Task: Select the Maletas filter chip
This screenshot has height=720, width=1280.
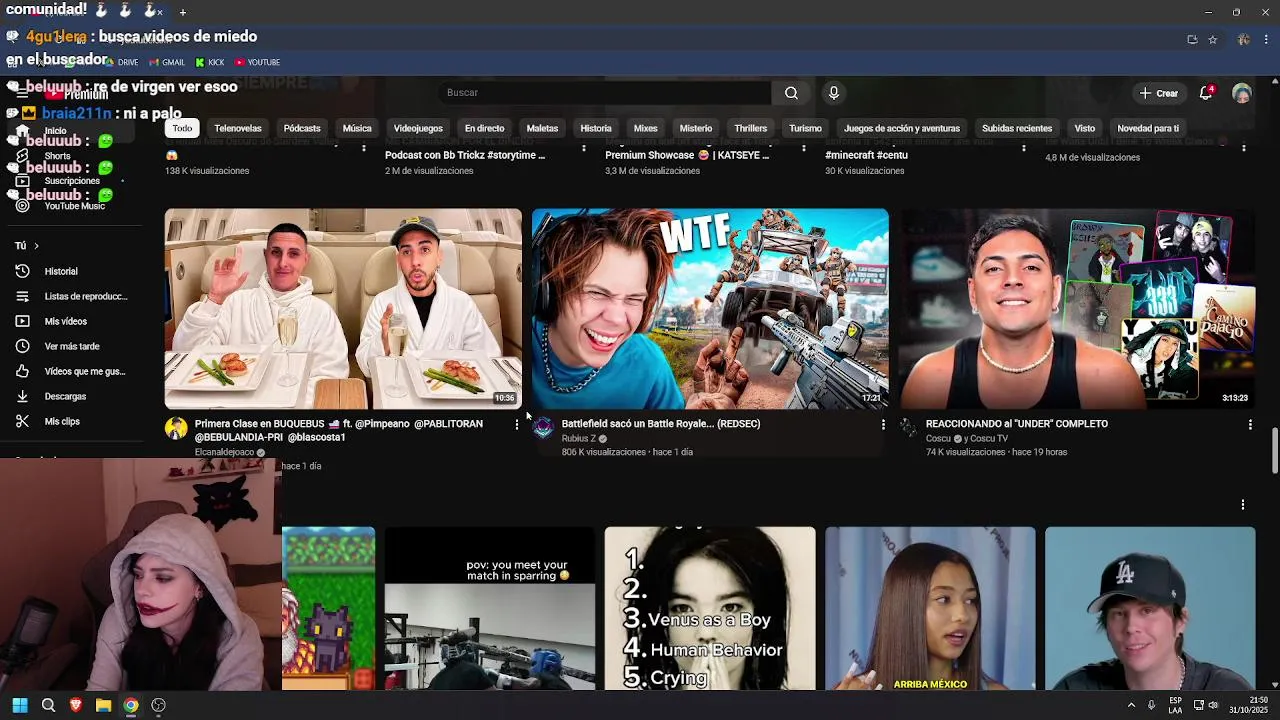Action: (542, 128)
